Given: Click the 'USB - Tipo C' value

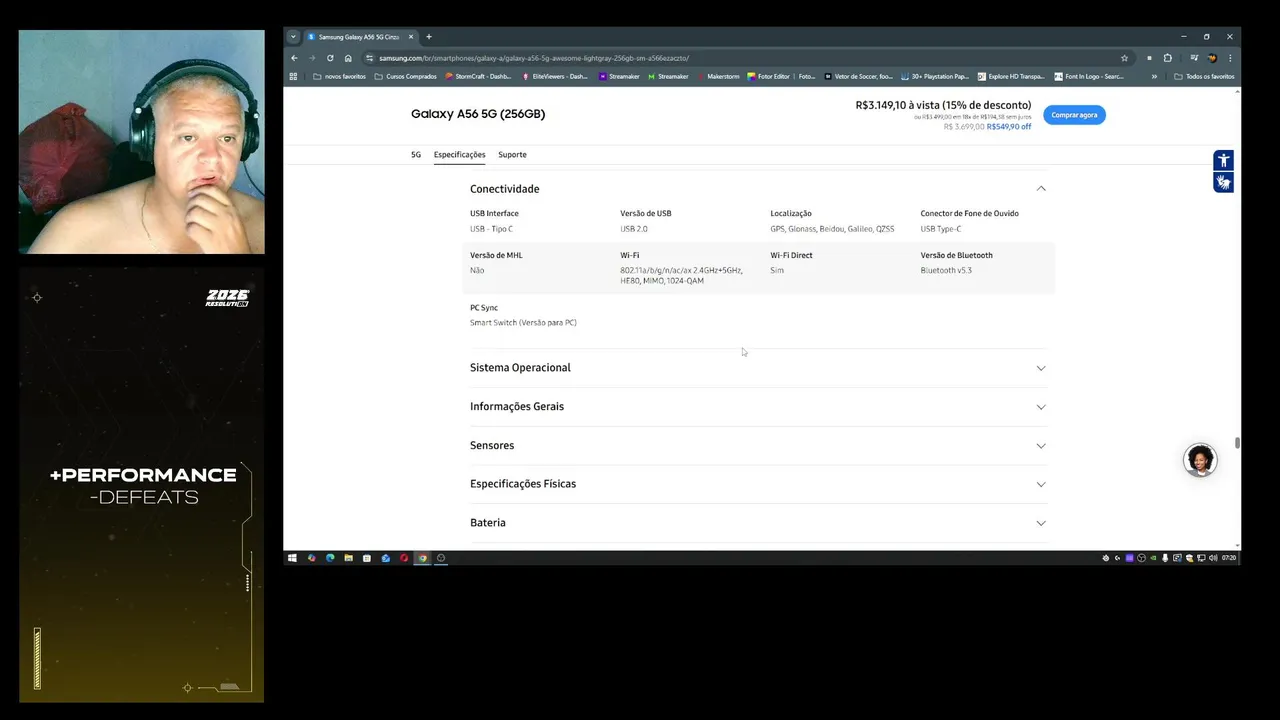Looking at the screenshot, I should 491,229.
